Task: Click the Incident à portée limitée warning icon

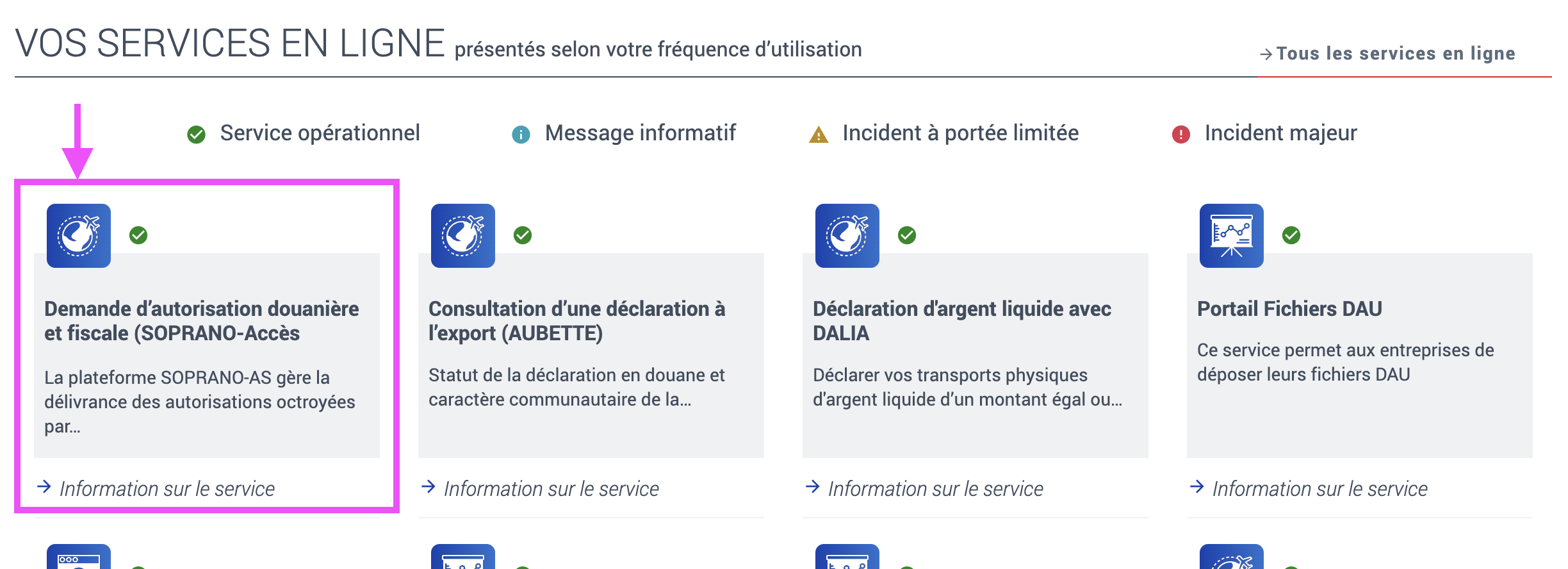Action: tap(819, 135)
